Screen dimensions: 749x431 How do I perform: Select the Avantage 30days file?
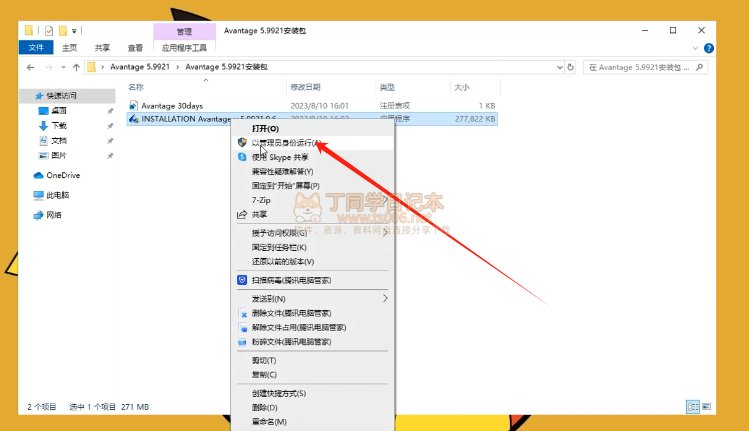click(172, 106)
